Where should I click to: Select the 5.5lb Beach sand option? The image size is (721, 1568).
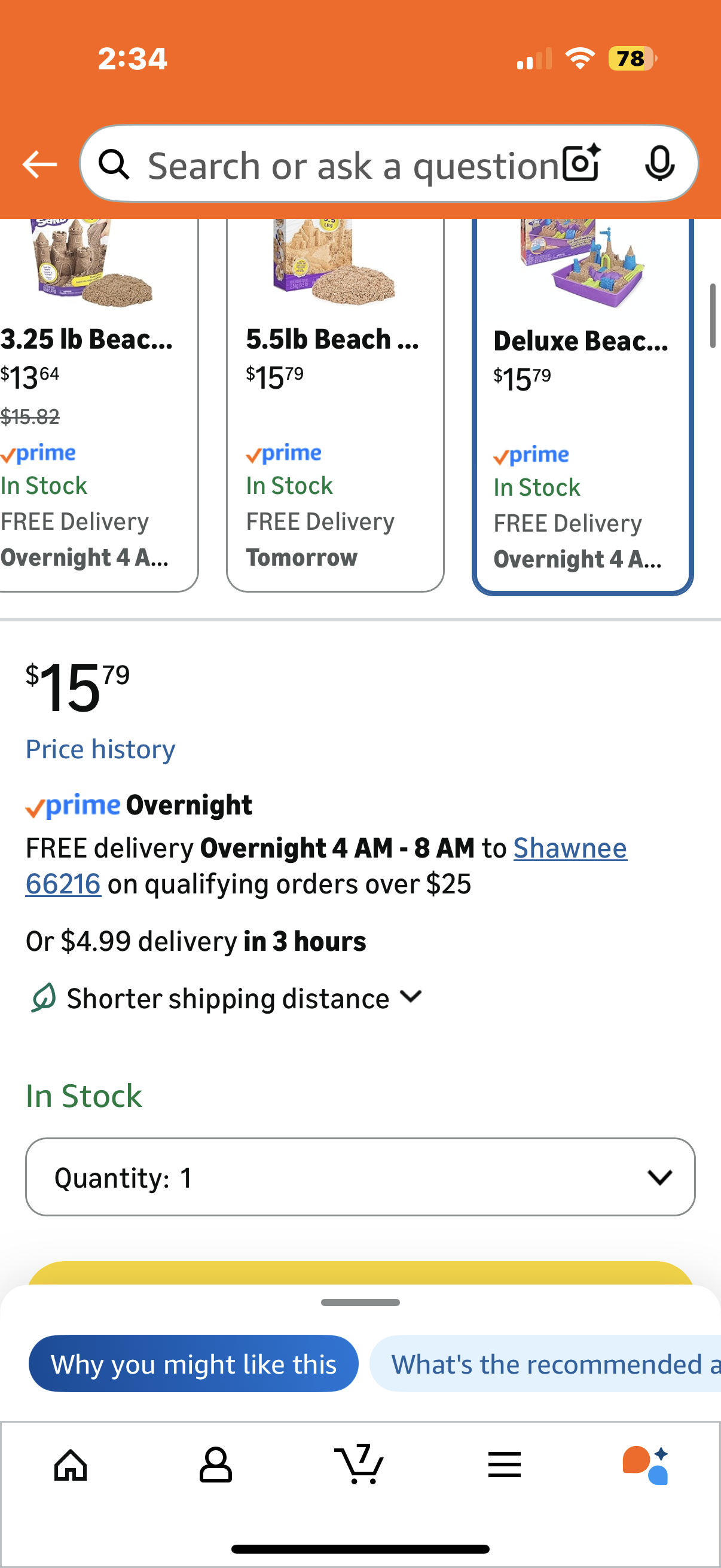click(335, 402)
